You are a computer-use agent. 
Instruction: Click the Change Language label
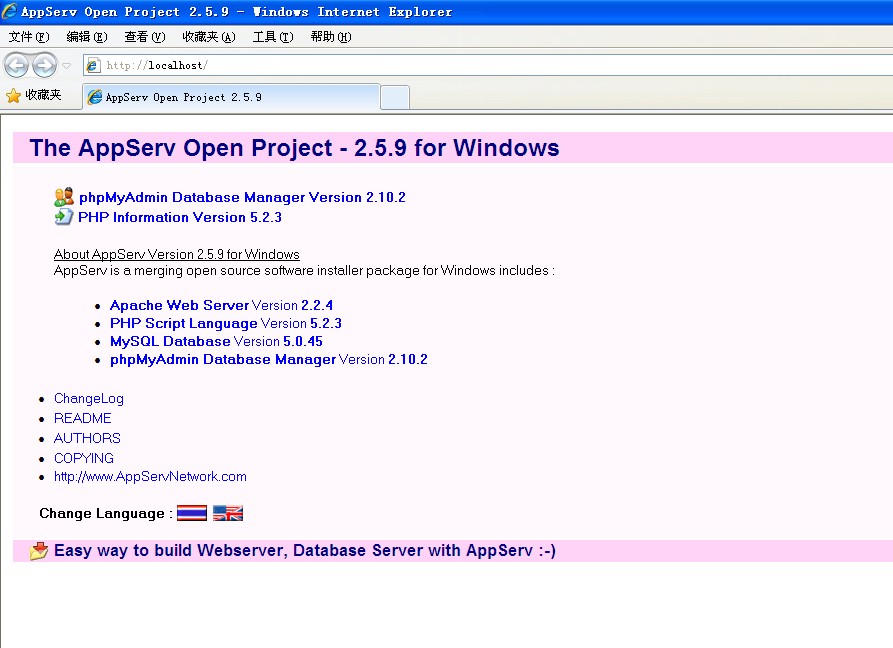point(106,514)
